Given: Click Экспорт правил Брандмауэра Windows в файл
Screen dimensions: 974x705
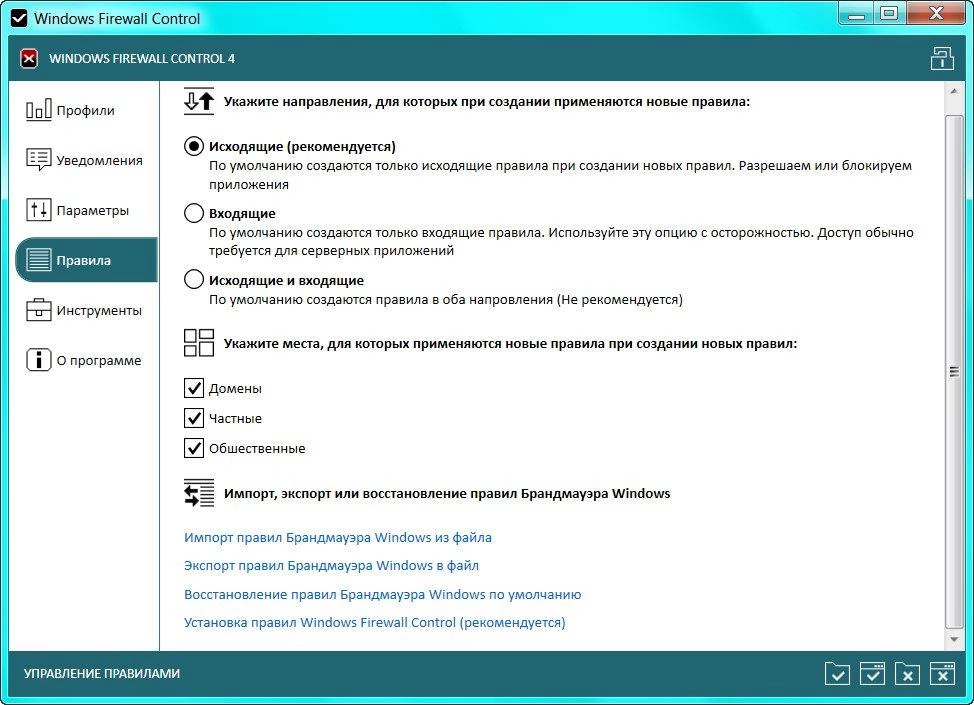Looking at the screenshot, I should pos(331,565).
